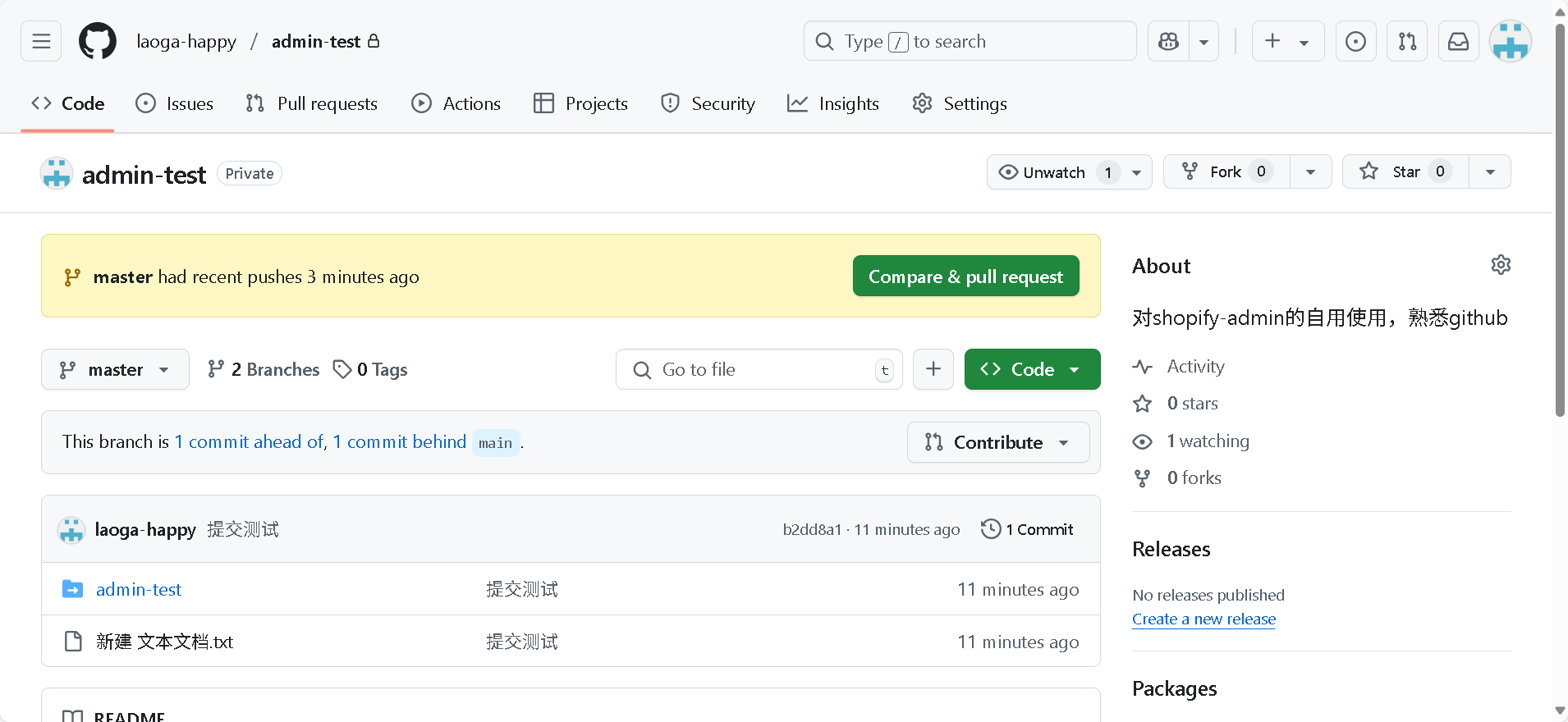Click the add file plus button
Image resolution: width=1568 pixels, height=722 pixels.
point(933,369)
